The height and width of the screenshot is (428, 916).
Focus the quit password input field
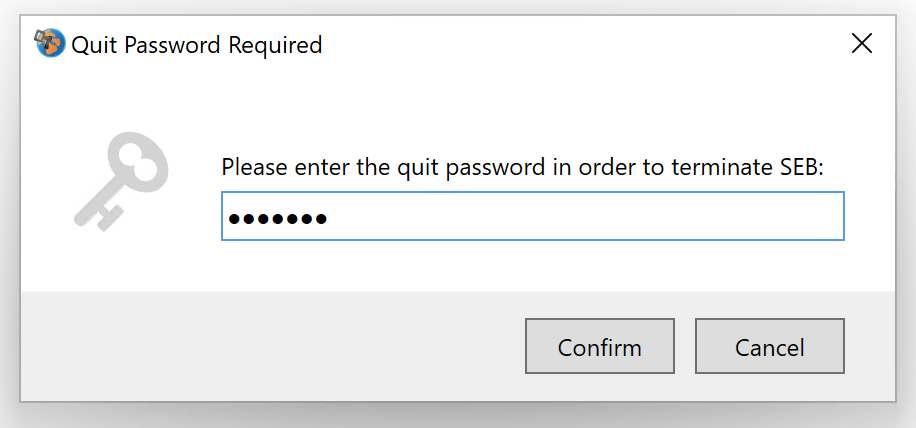coord(533,215)
